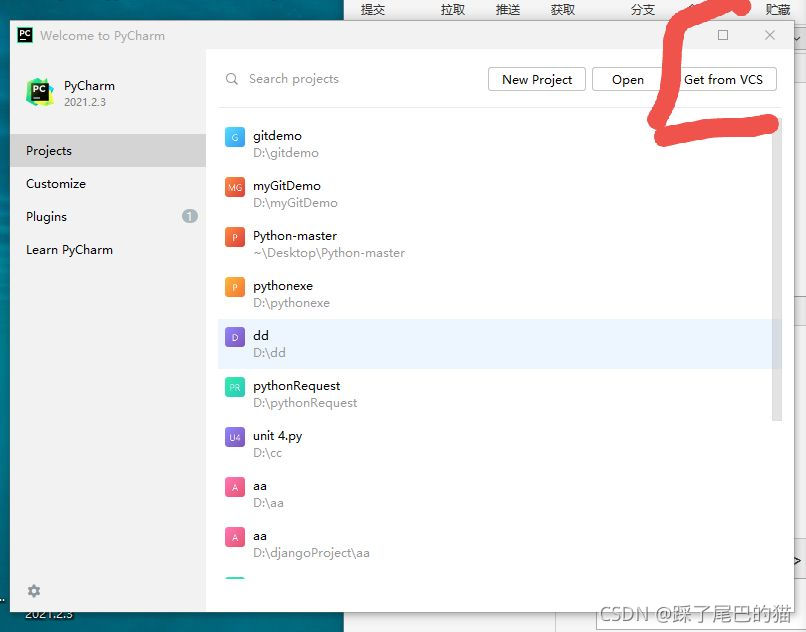This screenshot has width=806, height=632.
Task: Click 提交 in the background Git window
Action: pos(373,9)
